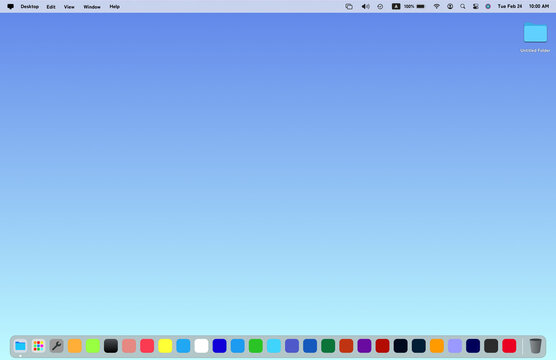Open the View menu
556x360 pixels.
(x=69, y=6)
